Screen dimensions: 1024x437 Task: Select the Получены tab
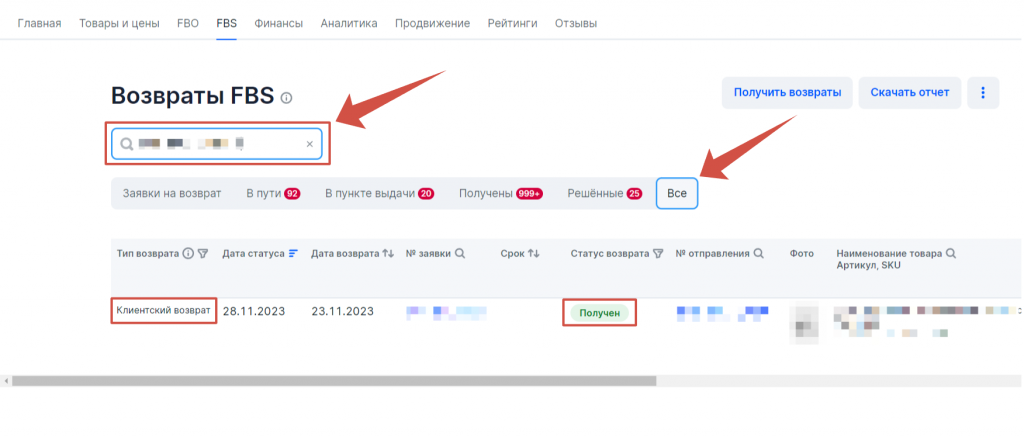[500, 193]
